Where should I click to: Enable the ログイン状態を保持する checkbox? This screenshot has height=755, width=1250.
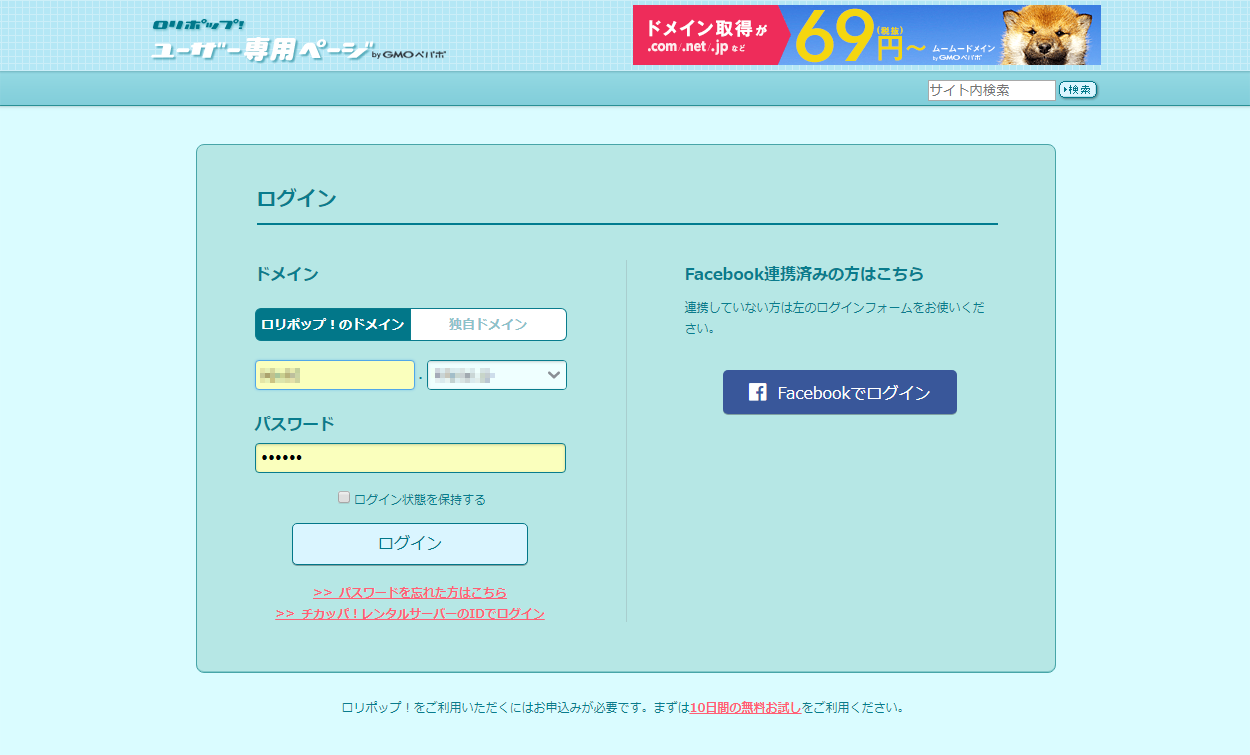(344, 498)
